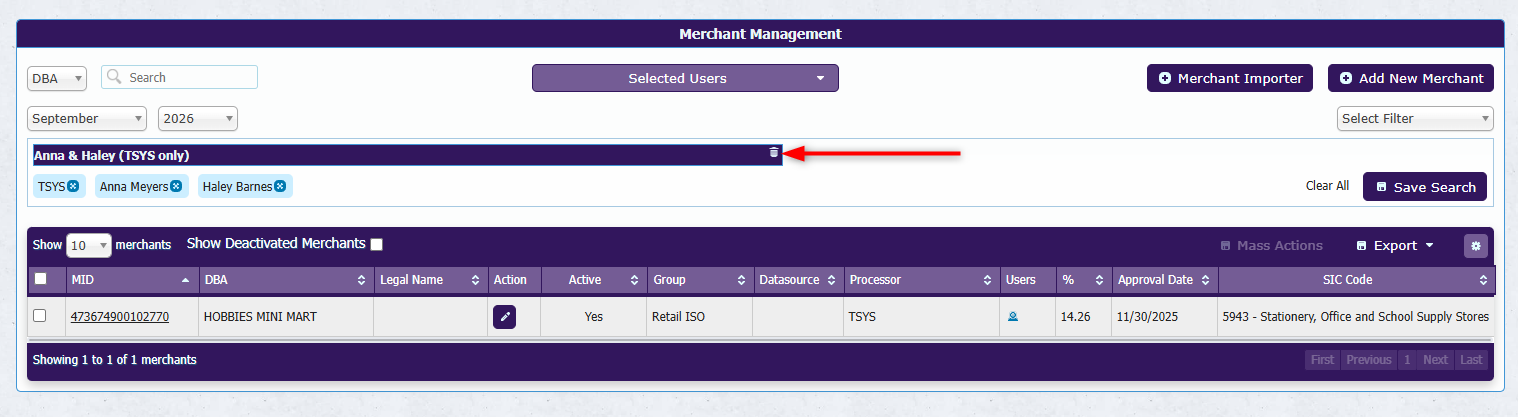Image resolution: width=1518 pixels, height=417 pixels.
Task: Check the select-all merchants header checkbox
Action: (40, 279)
